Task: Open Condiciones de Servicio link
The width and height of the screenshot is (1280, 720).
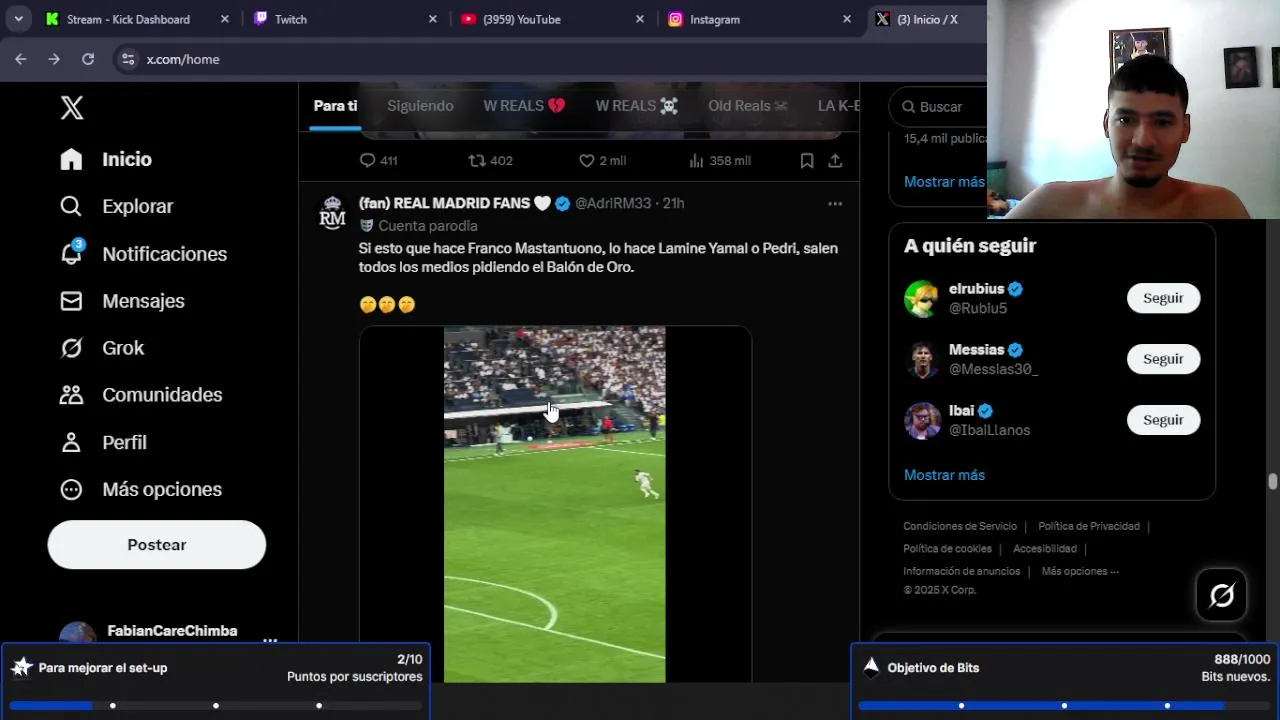Action: 960,526
